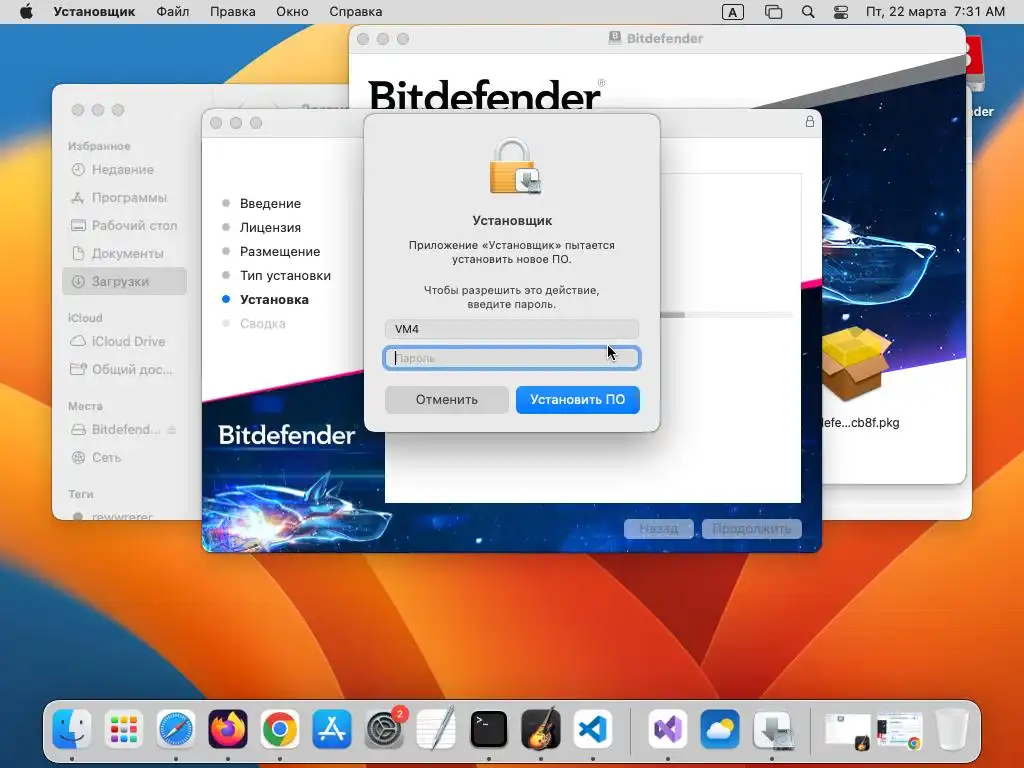Open the weather cloud app in the Dock
This screenshot has height=768, width=1024.
coord(720,729)
